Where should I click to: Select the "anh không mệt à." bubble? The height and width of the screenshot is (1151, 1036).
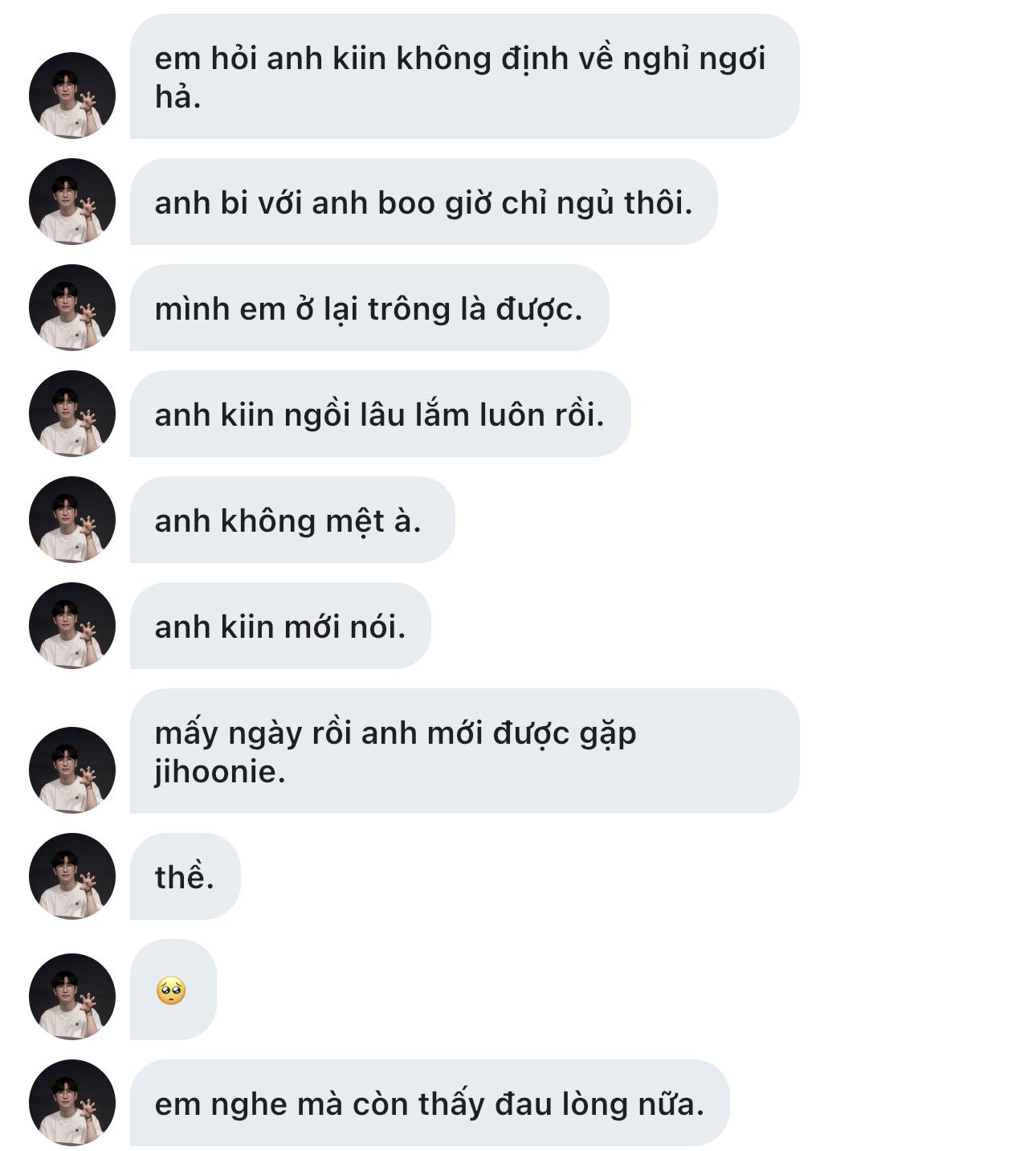[292, 520]
